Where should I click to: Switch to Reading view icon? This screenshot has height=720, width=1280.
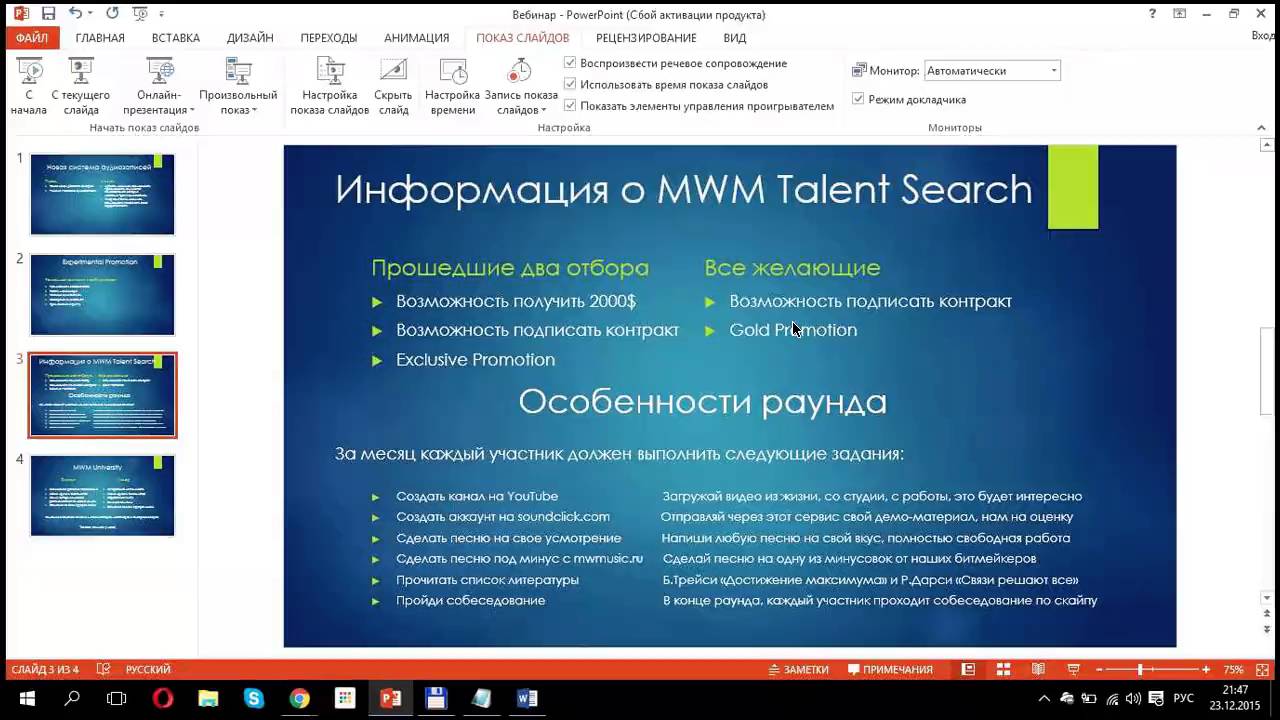tap(1038, 669)
